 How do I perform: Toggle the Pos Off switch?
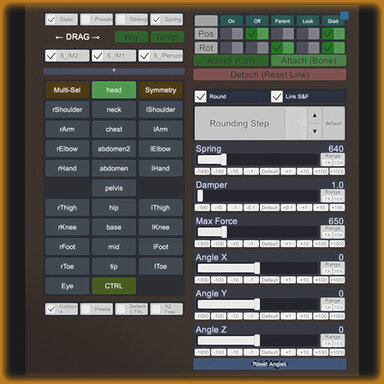257,34
